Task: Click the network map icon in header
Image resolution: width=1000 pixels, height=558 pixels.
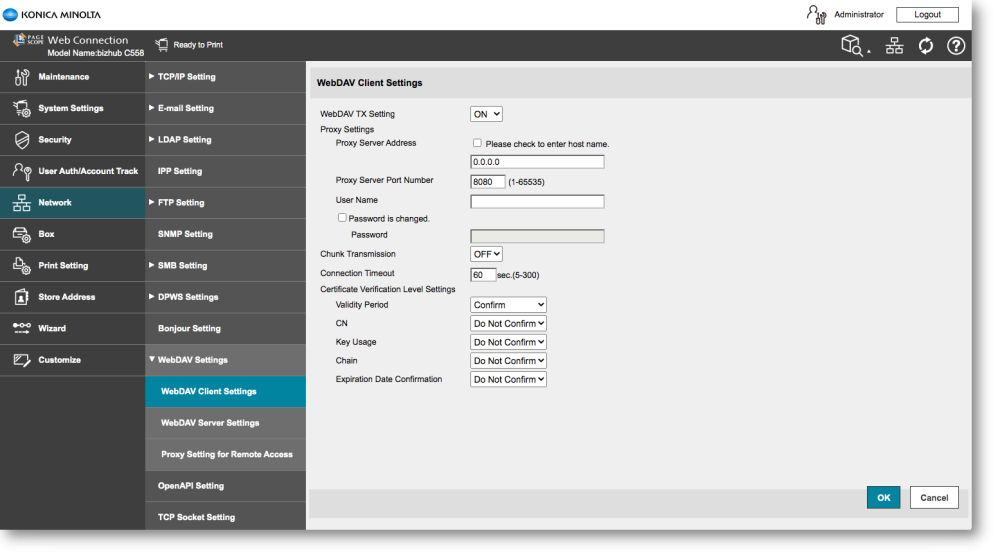Action: tap(894, 45)
